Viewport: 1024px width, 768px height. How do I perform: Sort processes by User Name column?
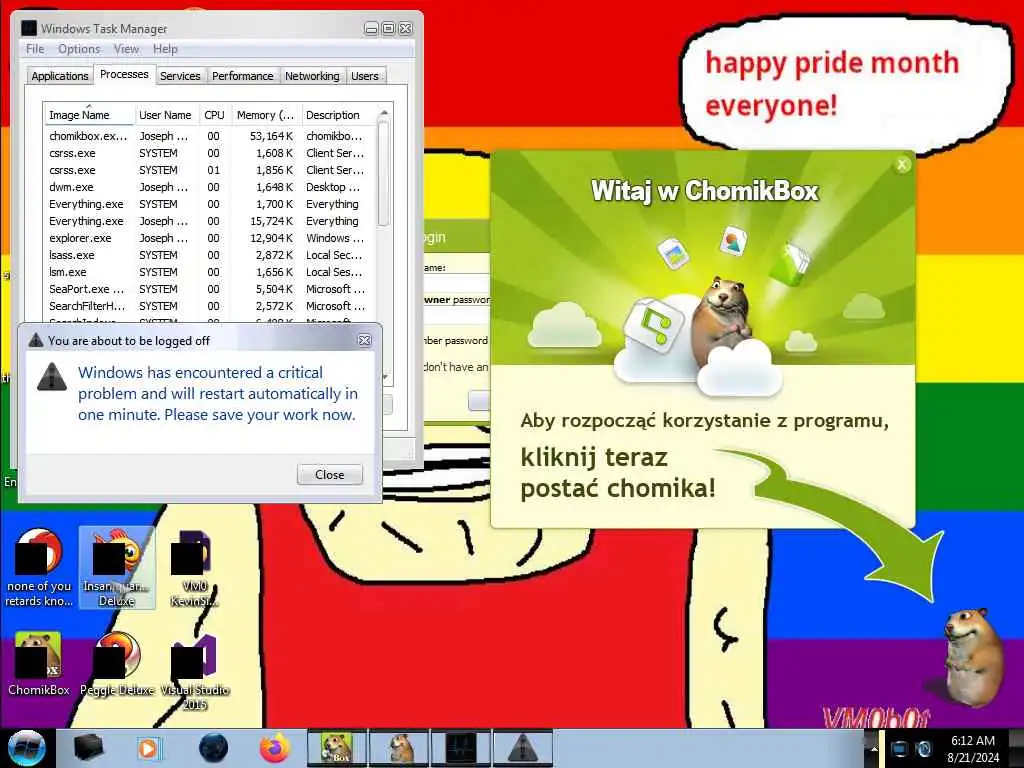click(166, 115)
